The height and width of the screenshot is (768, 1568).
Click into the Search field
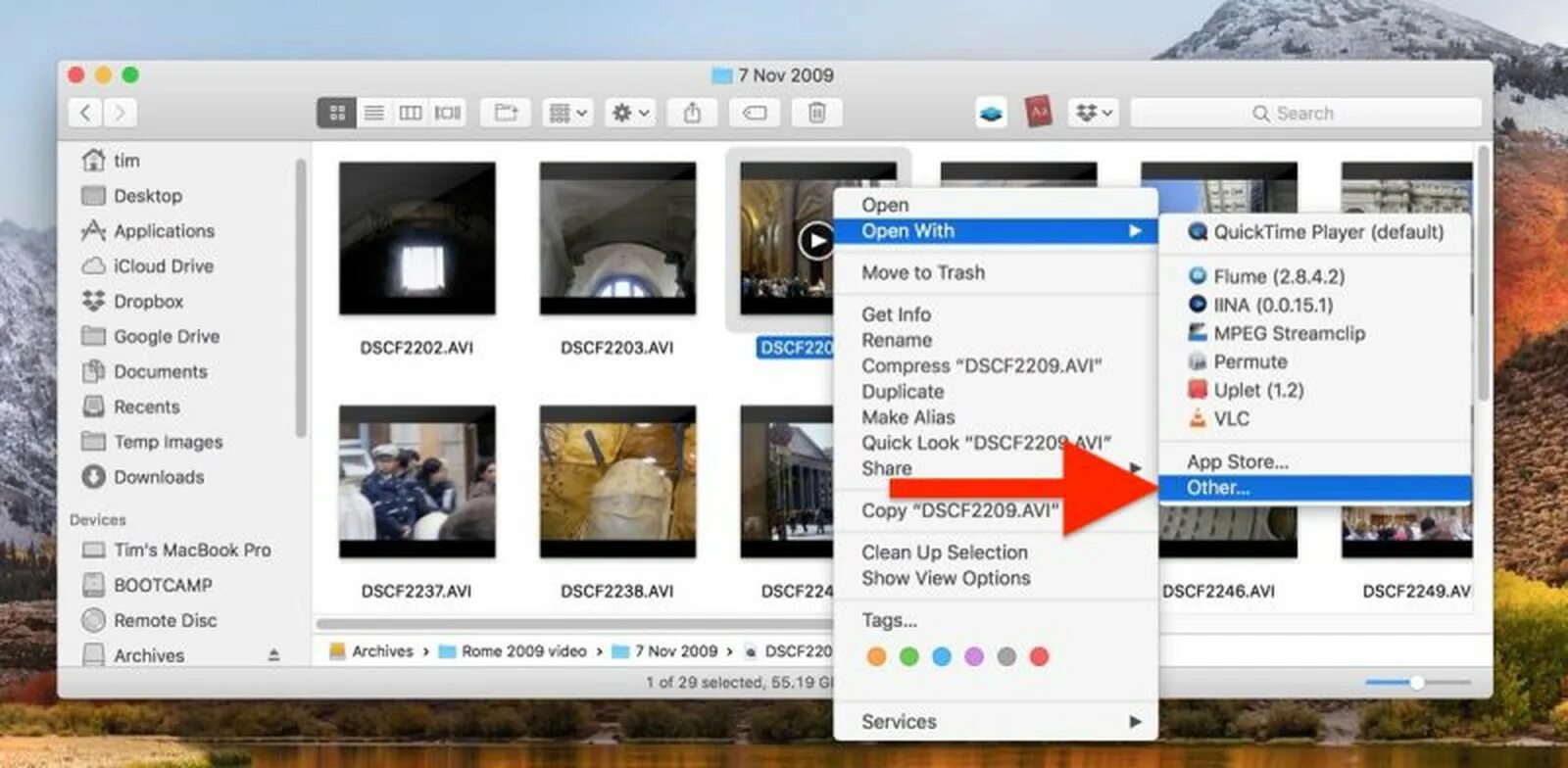1305,113
